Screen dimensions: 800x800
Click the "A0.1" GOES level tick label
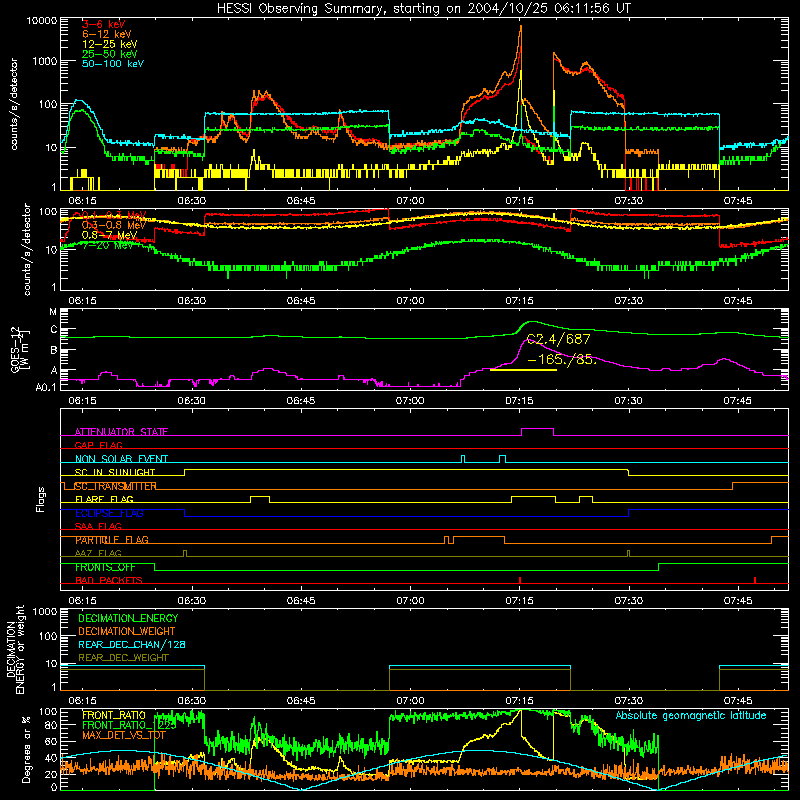coord(46,387)
